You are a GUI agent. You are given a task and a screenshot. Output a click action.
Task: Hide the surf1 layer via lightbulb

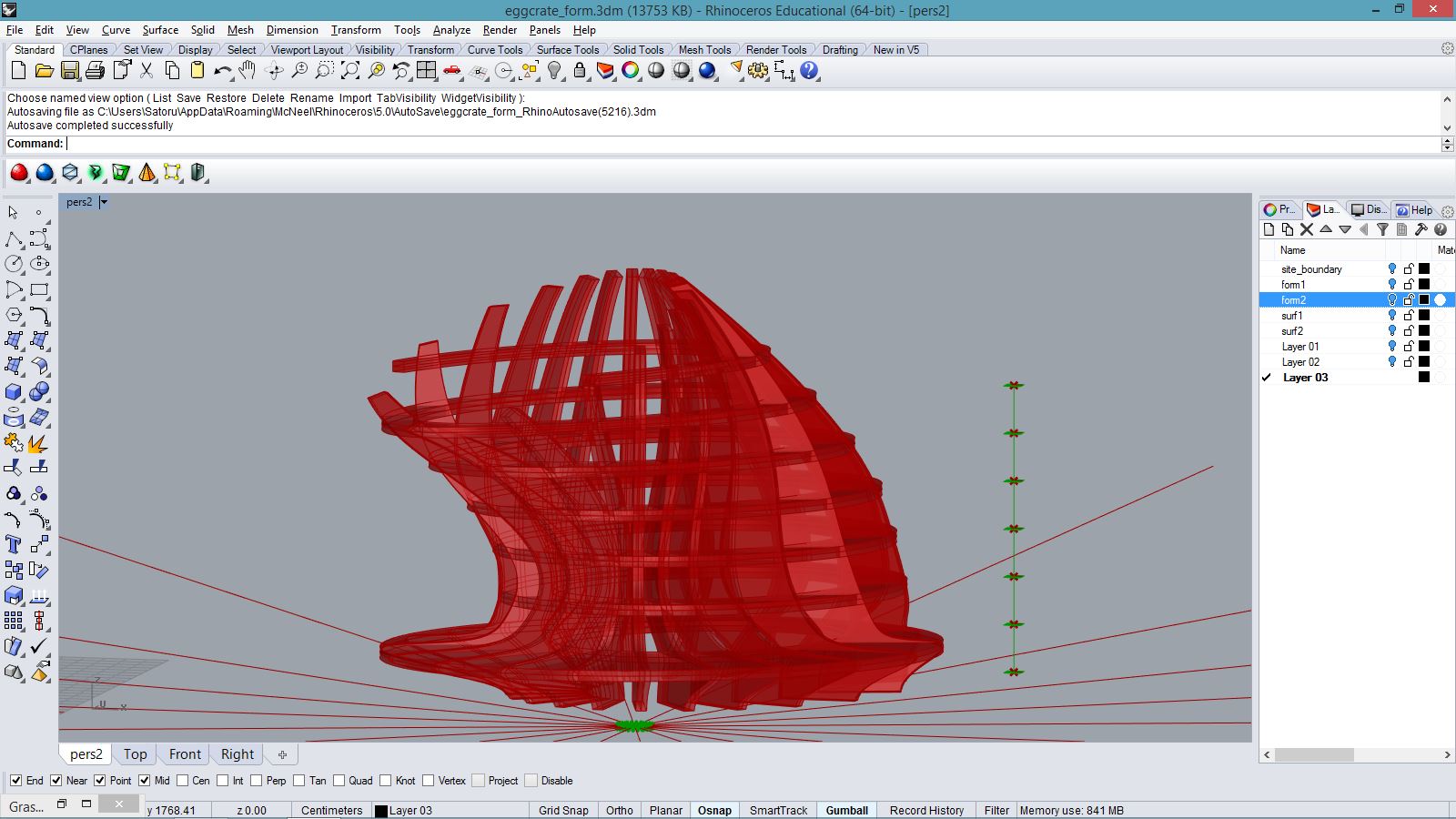point(1391,316)
